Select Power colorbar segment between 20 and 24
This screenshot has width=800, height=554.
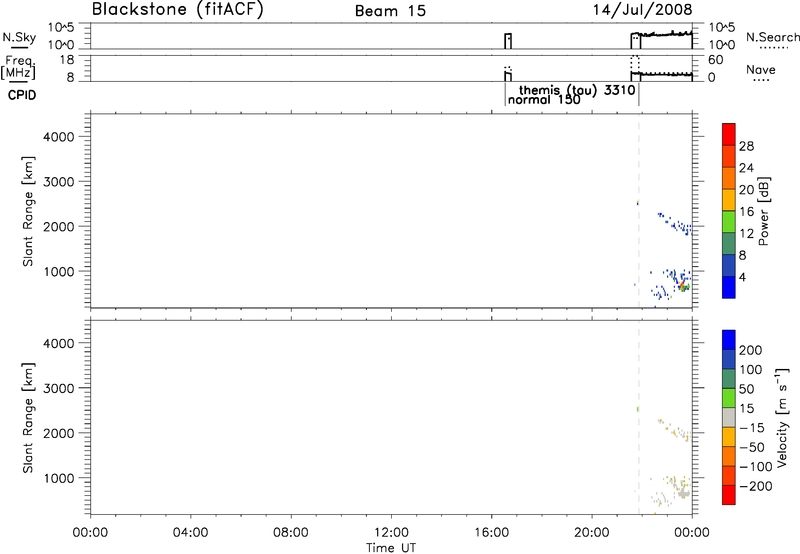[x=729, y=178]
